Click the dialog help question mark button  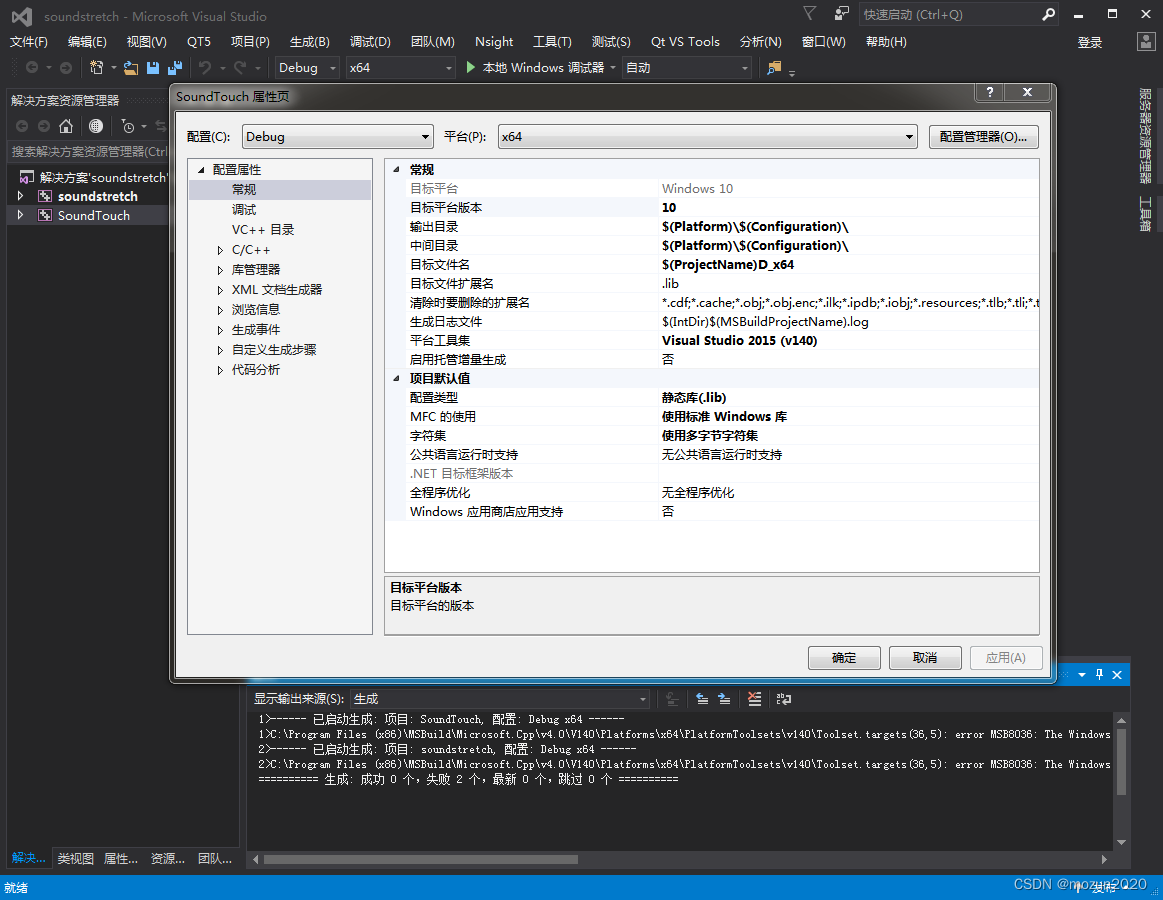click(x=989, y=92)
